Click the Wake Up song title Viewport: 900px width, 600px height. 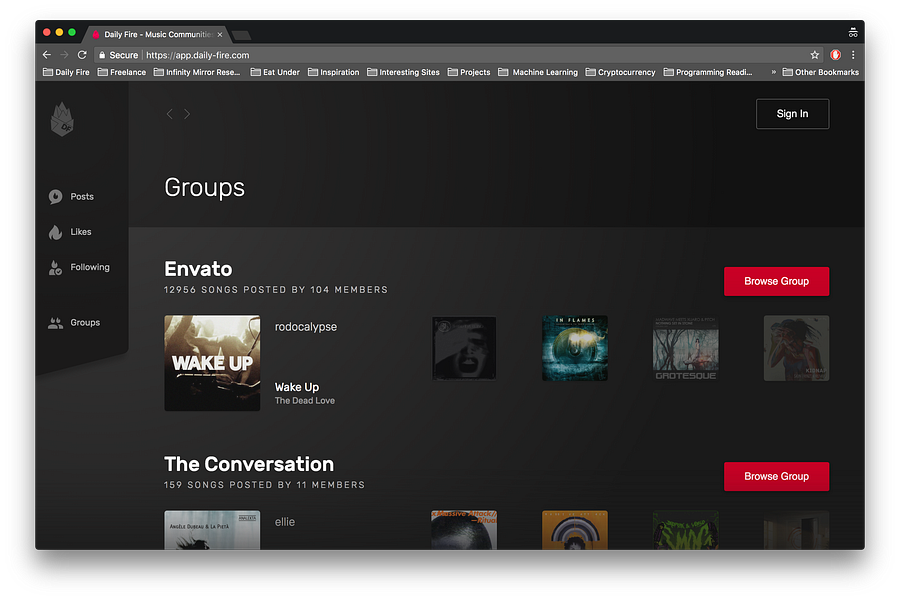(x=297, y=387)
